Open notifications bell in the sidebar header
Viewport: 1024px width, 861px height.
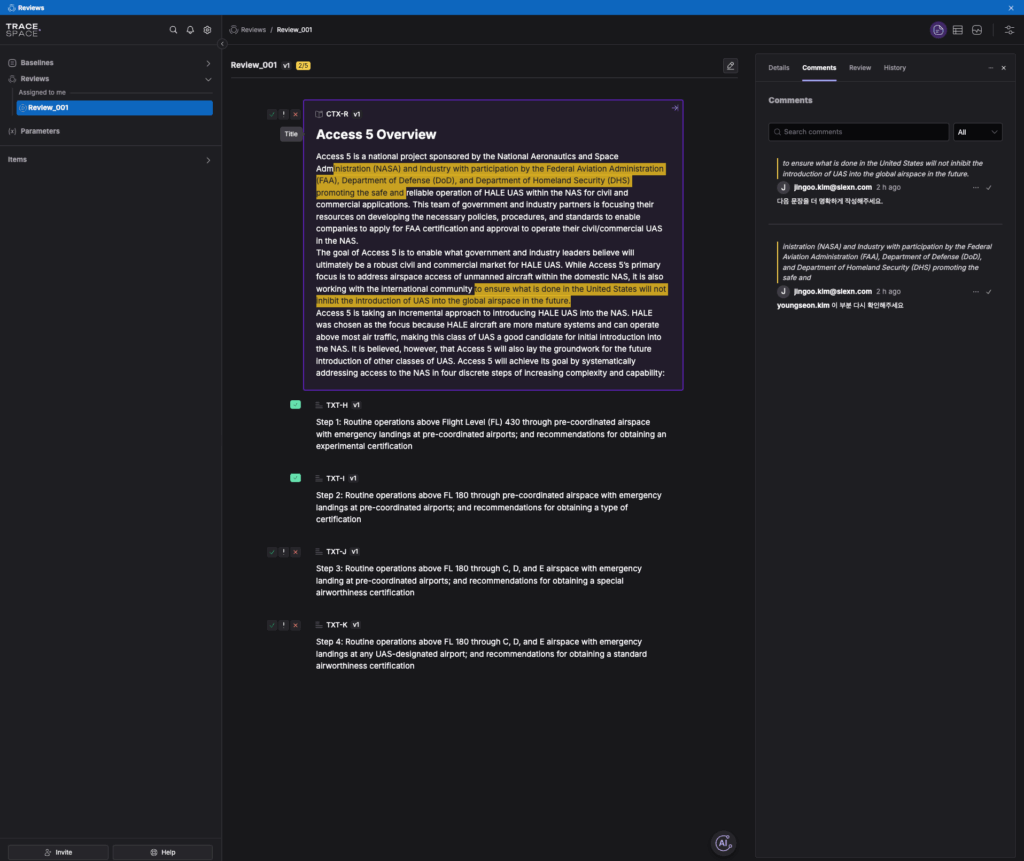[190, 30]
